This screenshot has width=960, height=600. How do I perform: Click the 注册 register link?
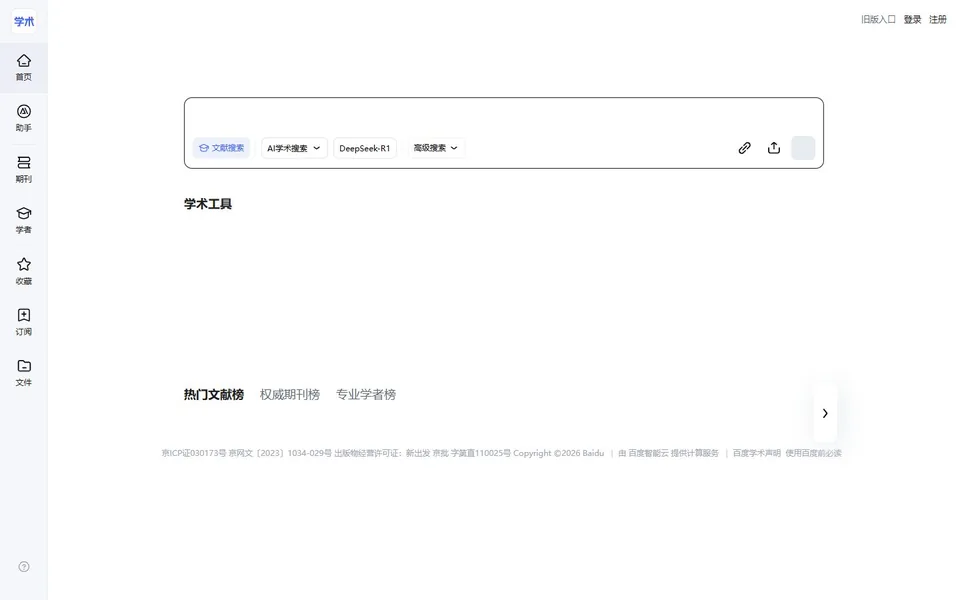(x=937, y=20)
